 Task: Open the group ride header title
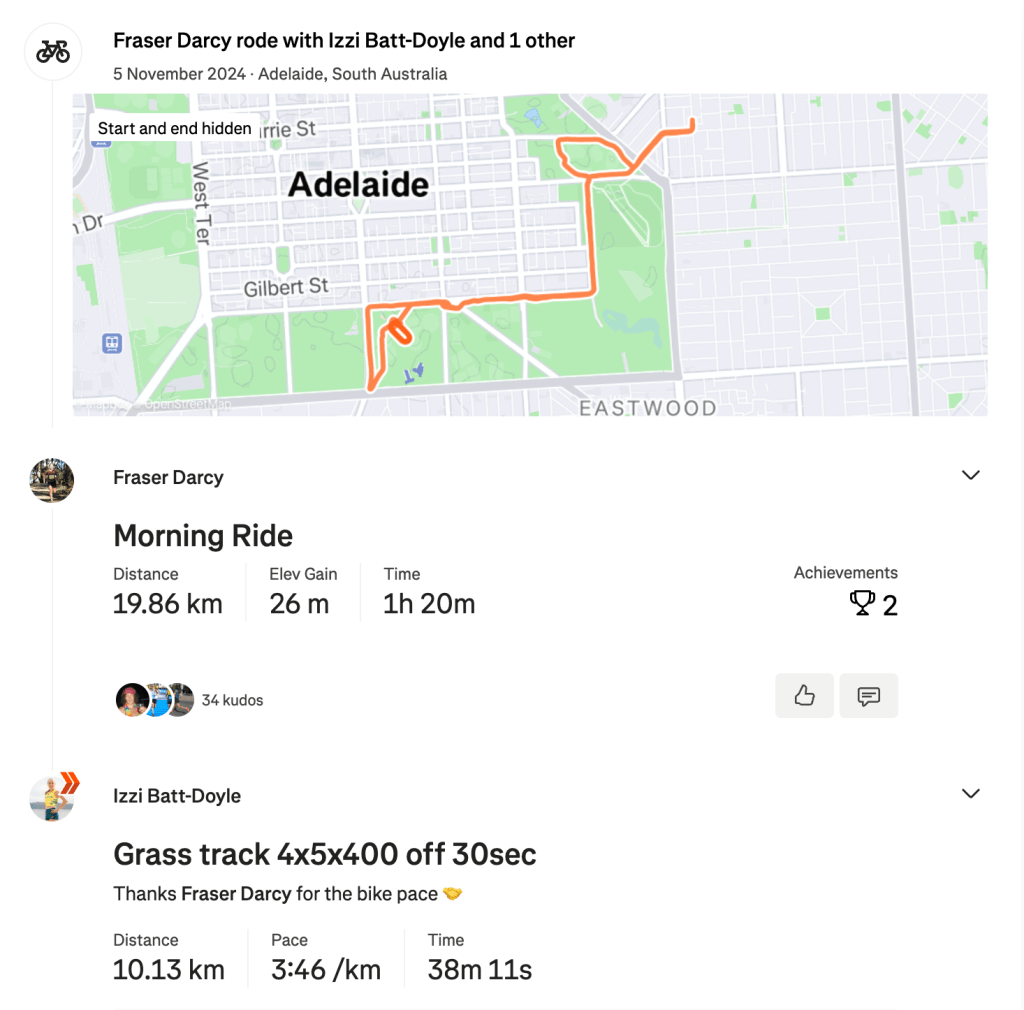(x=344, y=41)
